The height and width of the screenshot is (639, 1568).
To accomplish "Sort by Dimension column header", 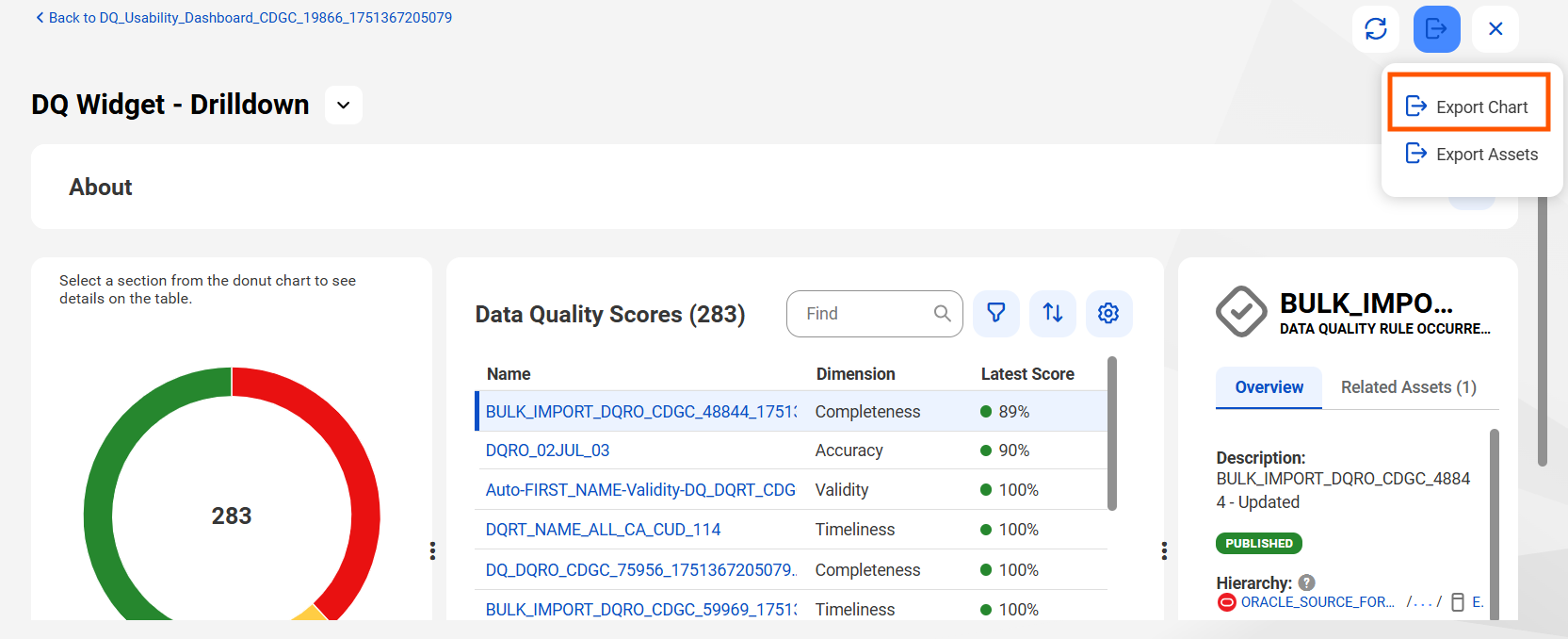I will coord(855,374).
